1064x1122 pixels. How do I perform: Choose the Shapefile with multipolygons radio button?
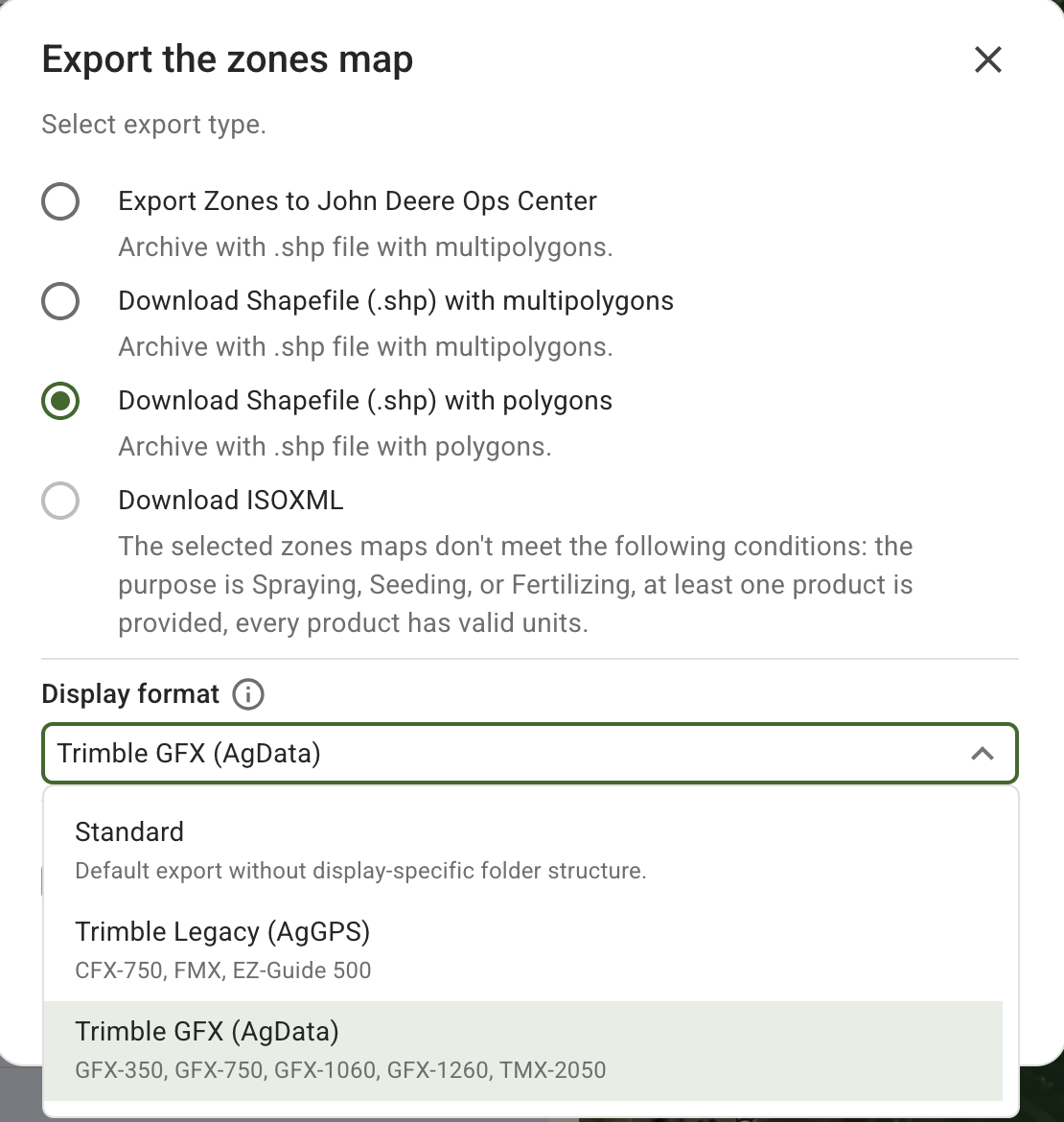pyautogui.click(x=60, y=301)
